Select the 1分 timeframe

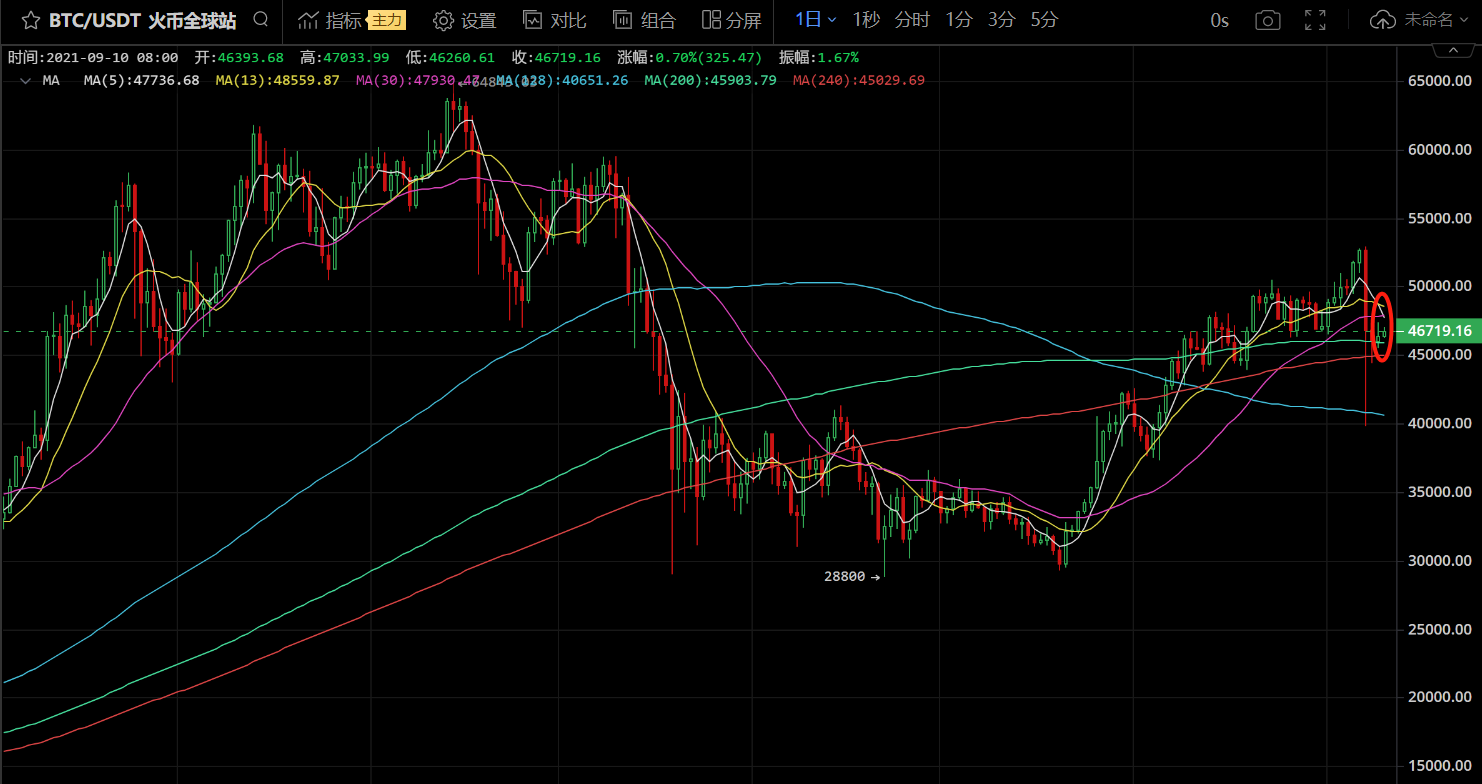[x=959, y=19]
